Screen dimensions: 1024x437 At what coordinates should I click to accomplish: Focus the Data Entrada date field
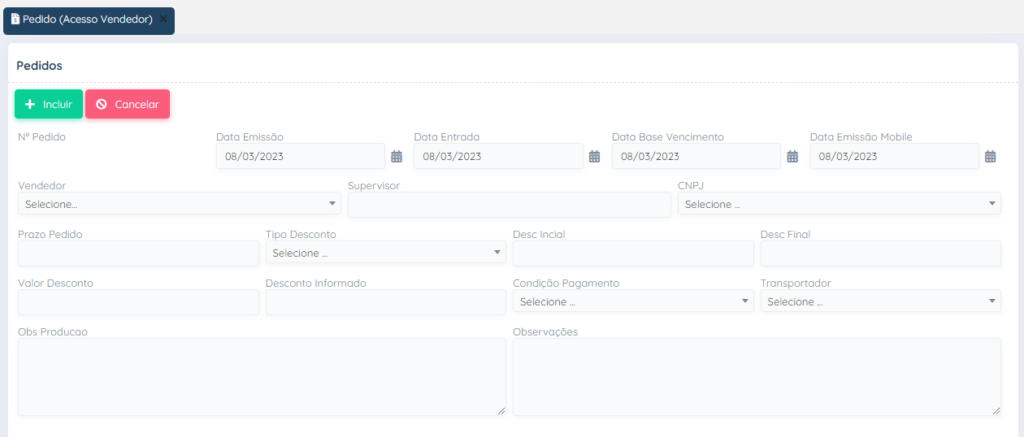499,156
